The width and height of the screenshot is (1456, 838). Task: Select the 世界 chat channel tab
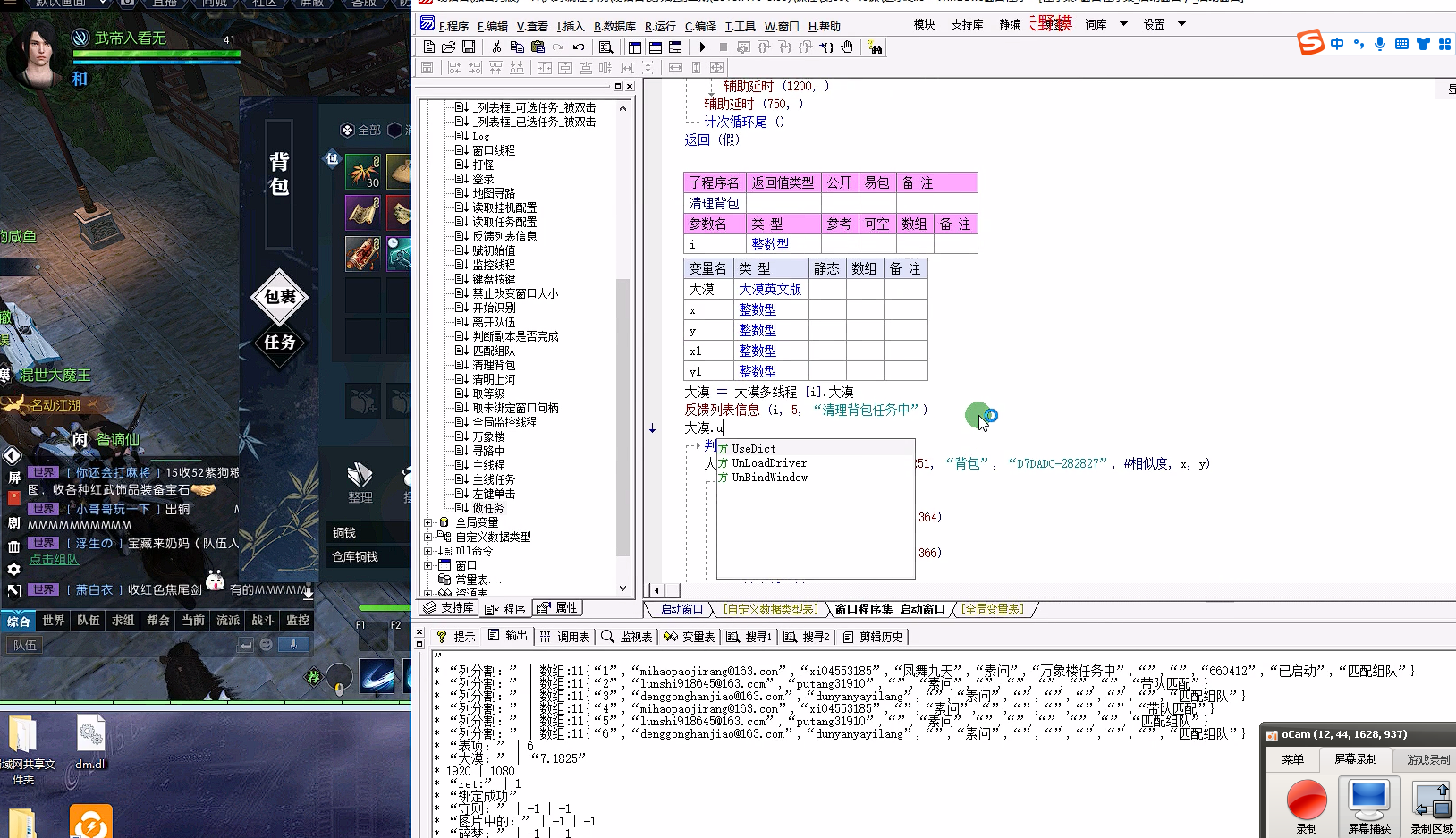[54, 620]
